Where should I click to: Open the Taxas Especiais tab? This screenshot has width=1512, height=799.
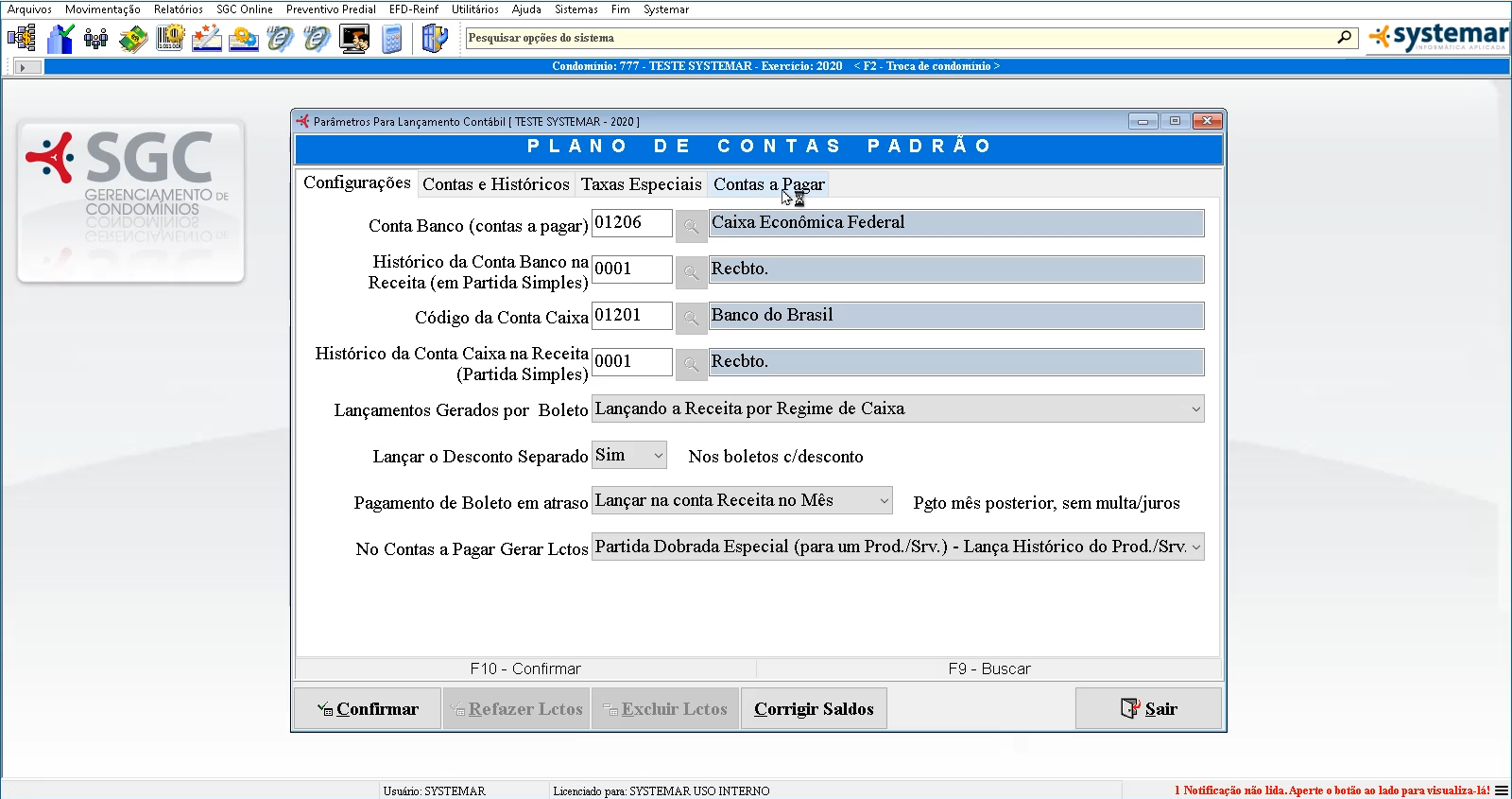[641, 184]
